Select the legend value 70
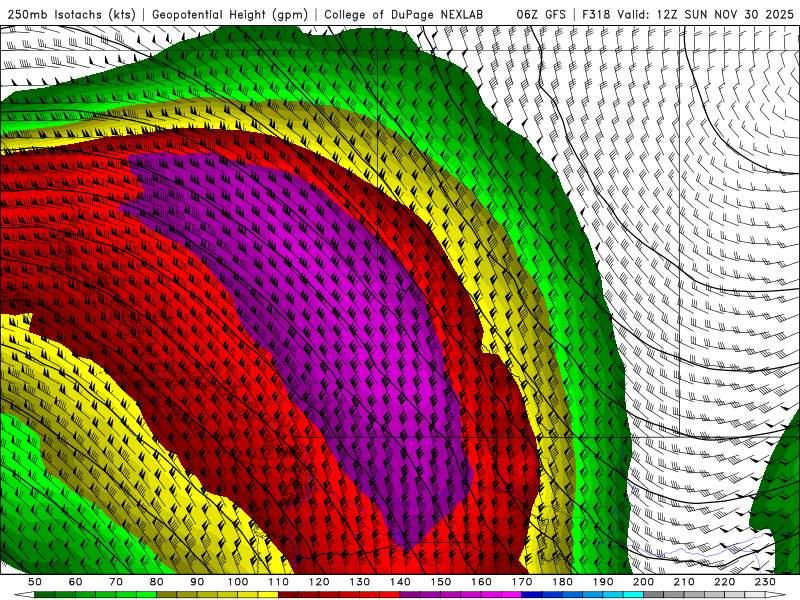Image resolution: width=800 pixels, height=600 pixels. pos(116,582)
